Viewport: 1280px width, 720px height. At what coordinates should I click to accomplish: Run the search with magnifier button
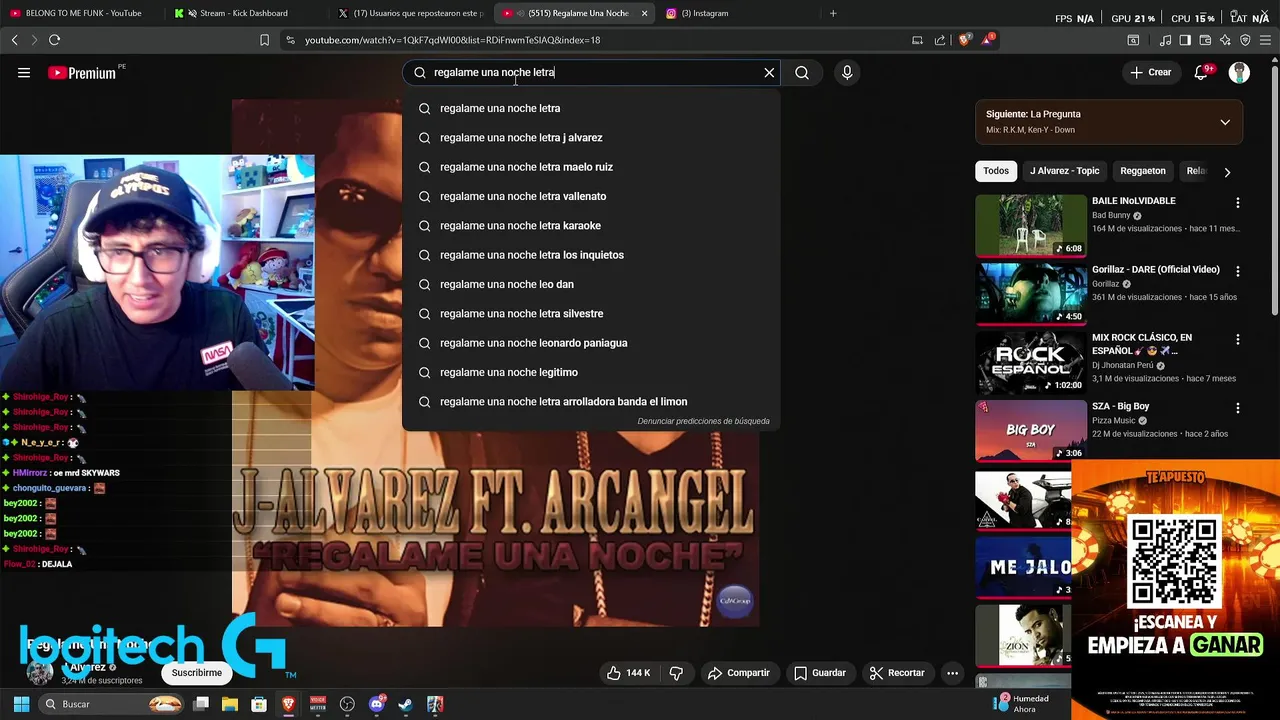[x=802, y=72]
